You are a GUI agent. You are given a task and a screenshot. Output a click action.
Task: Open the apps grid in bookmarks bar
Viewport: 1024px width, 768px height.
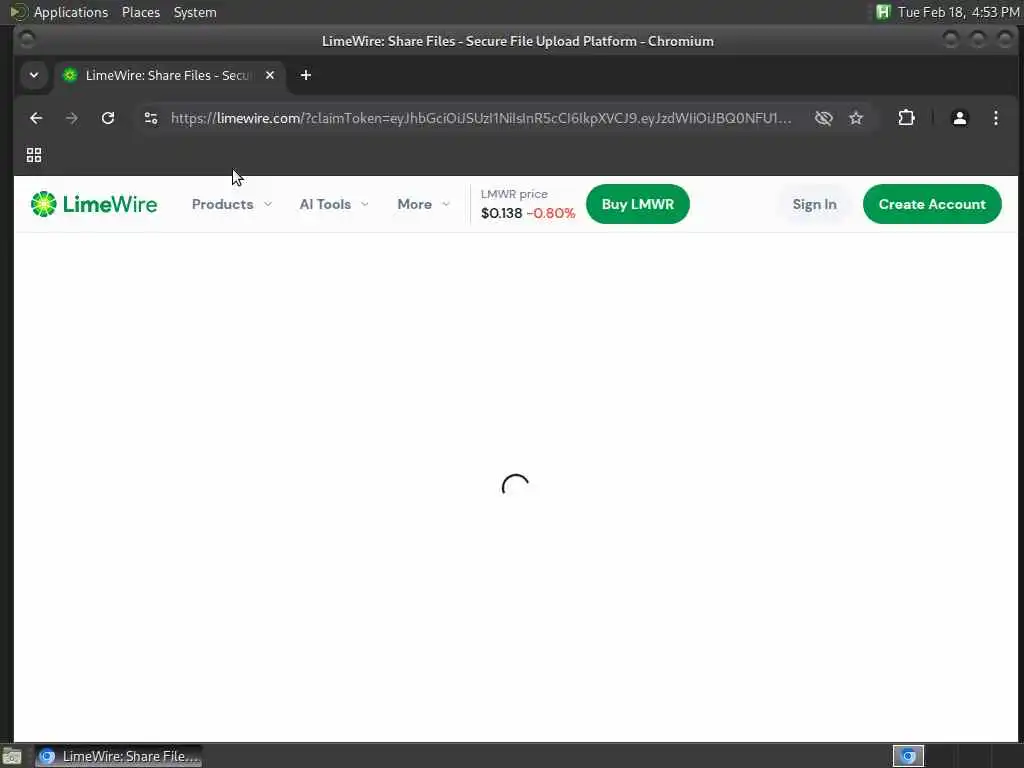click(34, 155)
